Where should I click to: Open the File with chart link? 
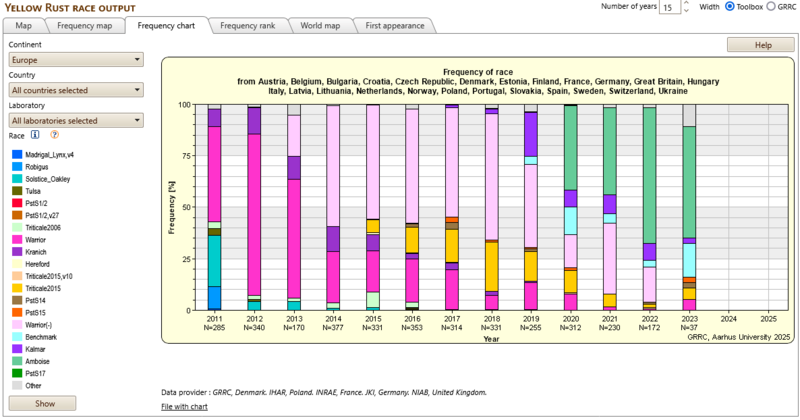[184, 407]
